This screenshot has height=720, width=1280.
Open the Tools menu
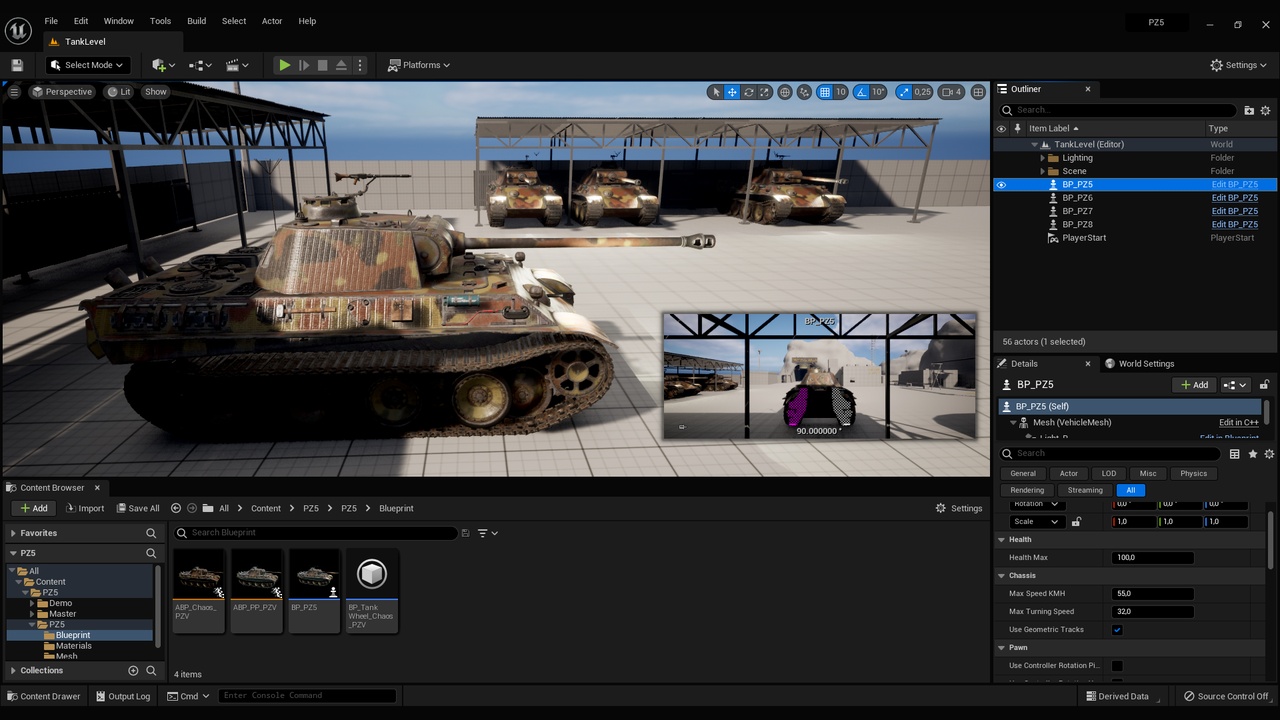pyautogui.click(x=160, y=21)
